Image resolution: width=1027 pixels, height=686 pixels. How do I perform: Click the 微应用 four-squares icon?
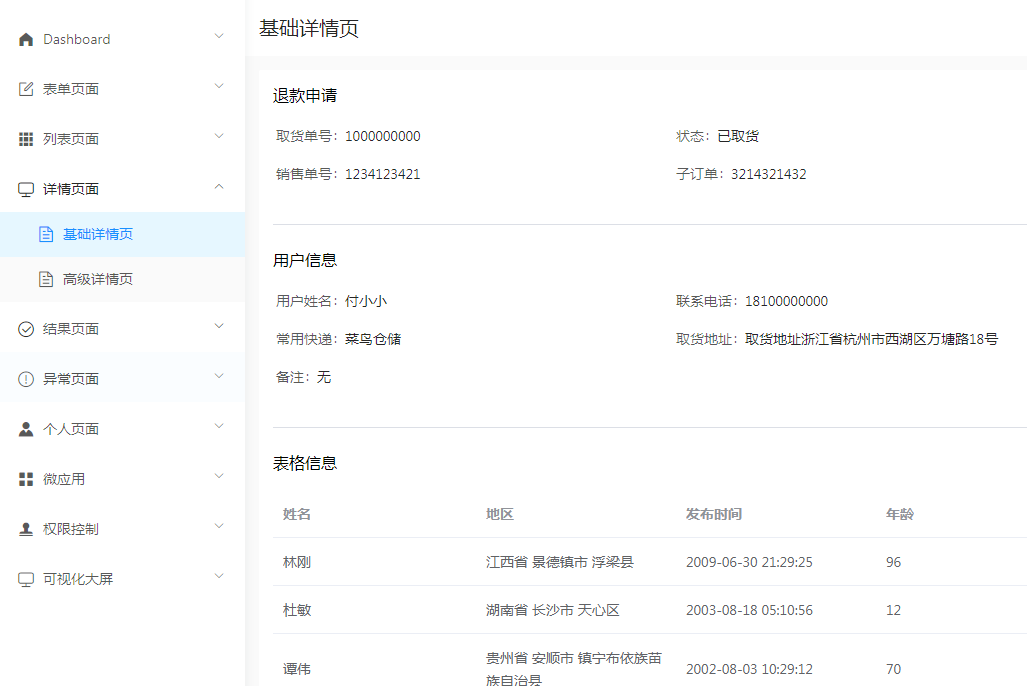click(26, 479)
